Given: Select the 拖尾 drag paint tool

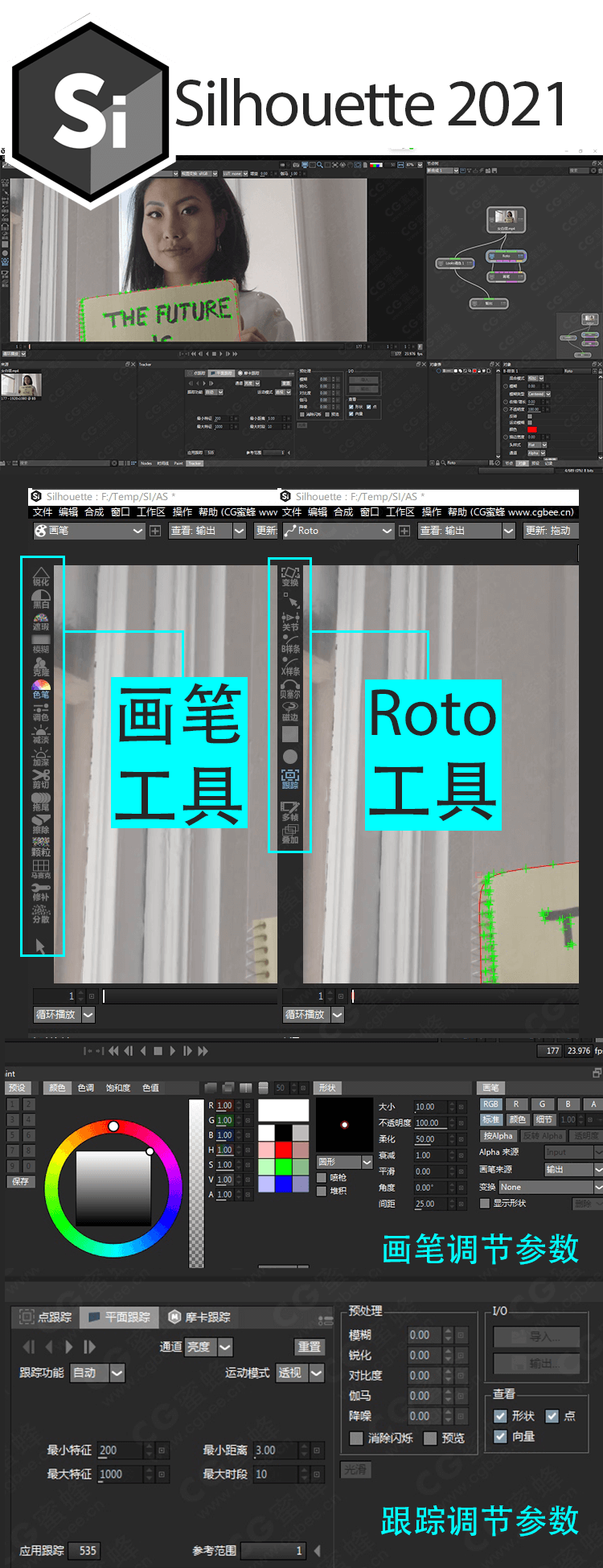Looking at the screenshot, I should (x=41, y=801).
